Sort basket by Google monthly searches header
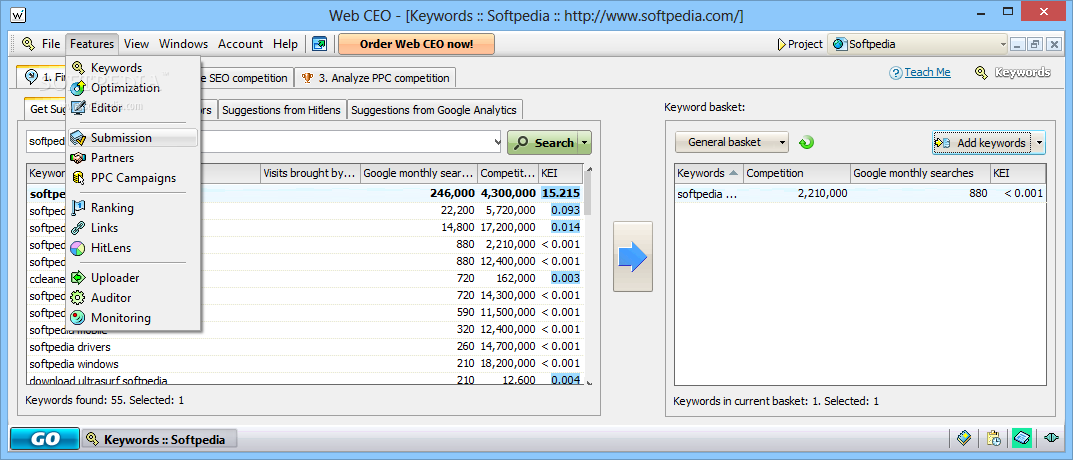Screen dimensions: 1073x460 click(920, 173)
